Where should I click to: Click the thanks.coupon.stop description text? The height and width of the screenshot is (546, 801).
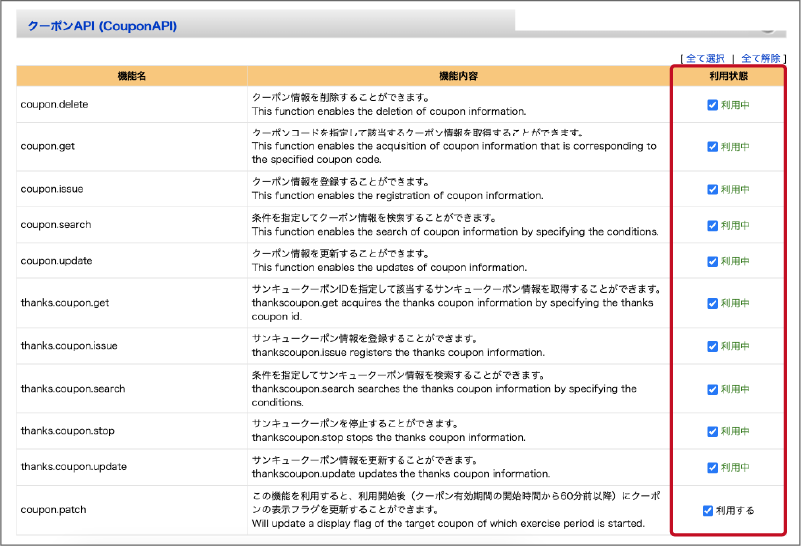tap(388, 431)
